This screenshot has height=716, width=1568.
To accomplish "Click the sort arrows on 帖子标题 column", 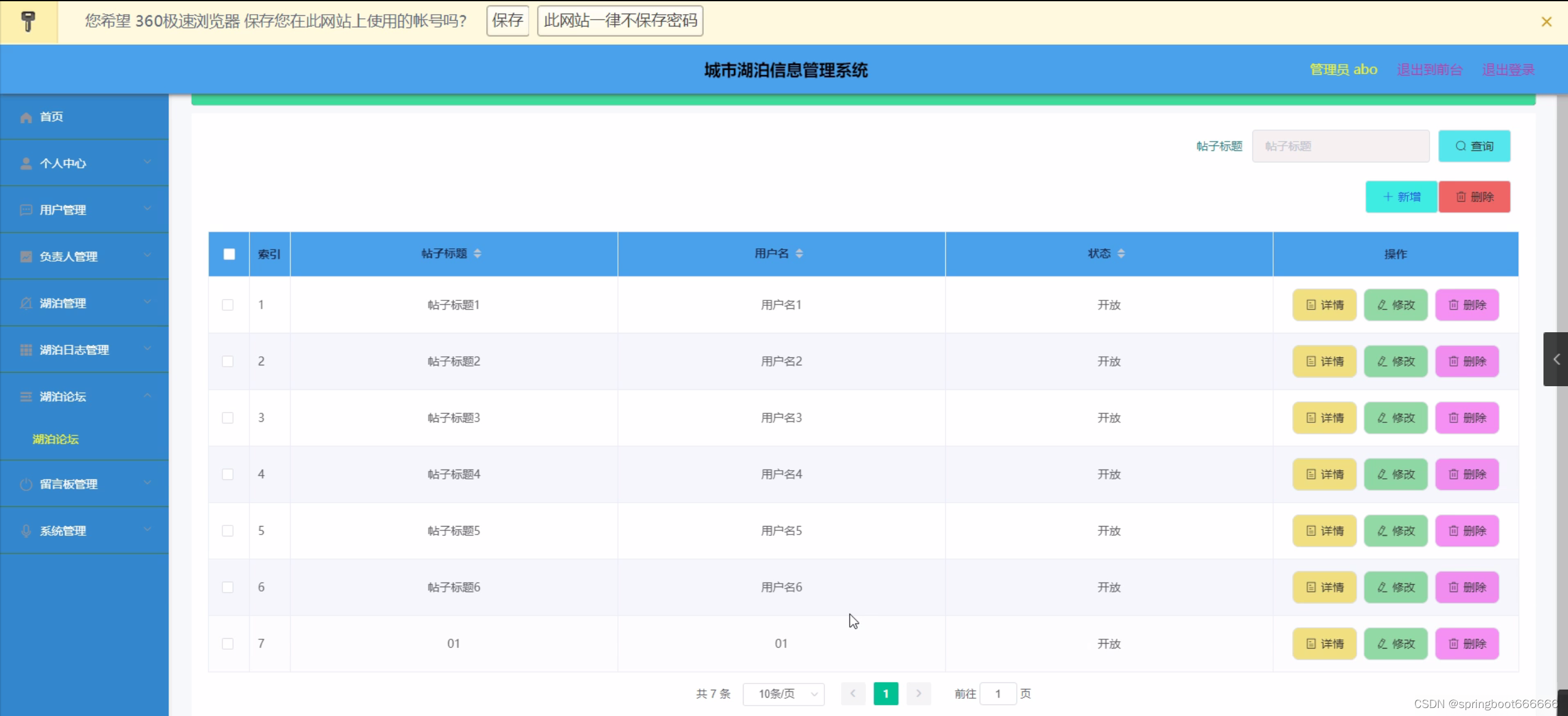I will click(x=478, y=254).
